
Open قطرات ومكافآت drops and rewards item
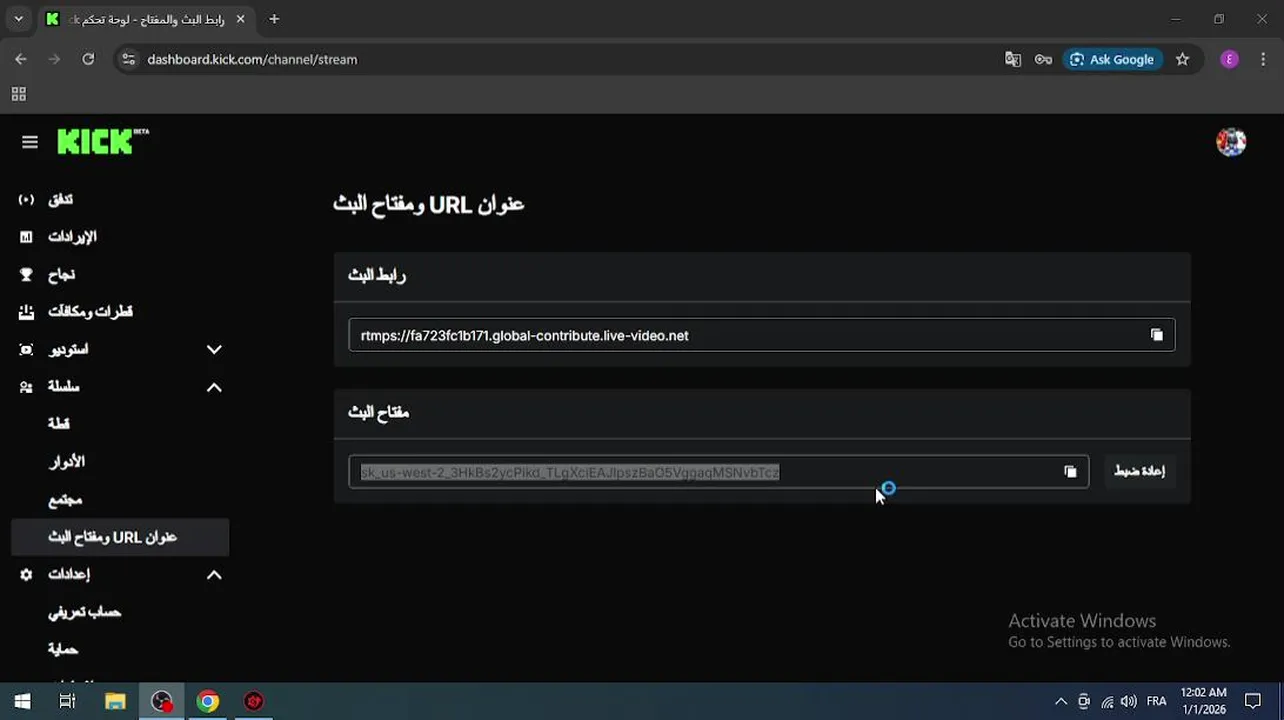pyautogui.click(x=120, y=312)
